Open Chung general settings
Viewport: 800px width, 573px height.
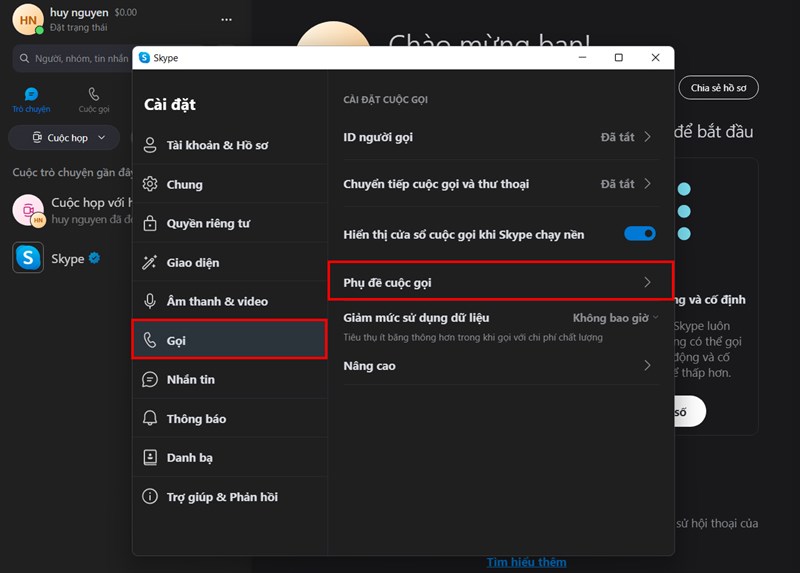230,184
